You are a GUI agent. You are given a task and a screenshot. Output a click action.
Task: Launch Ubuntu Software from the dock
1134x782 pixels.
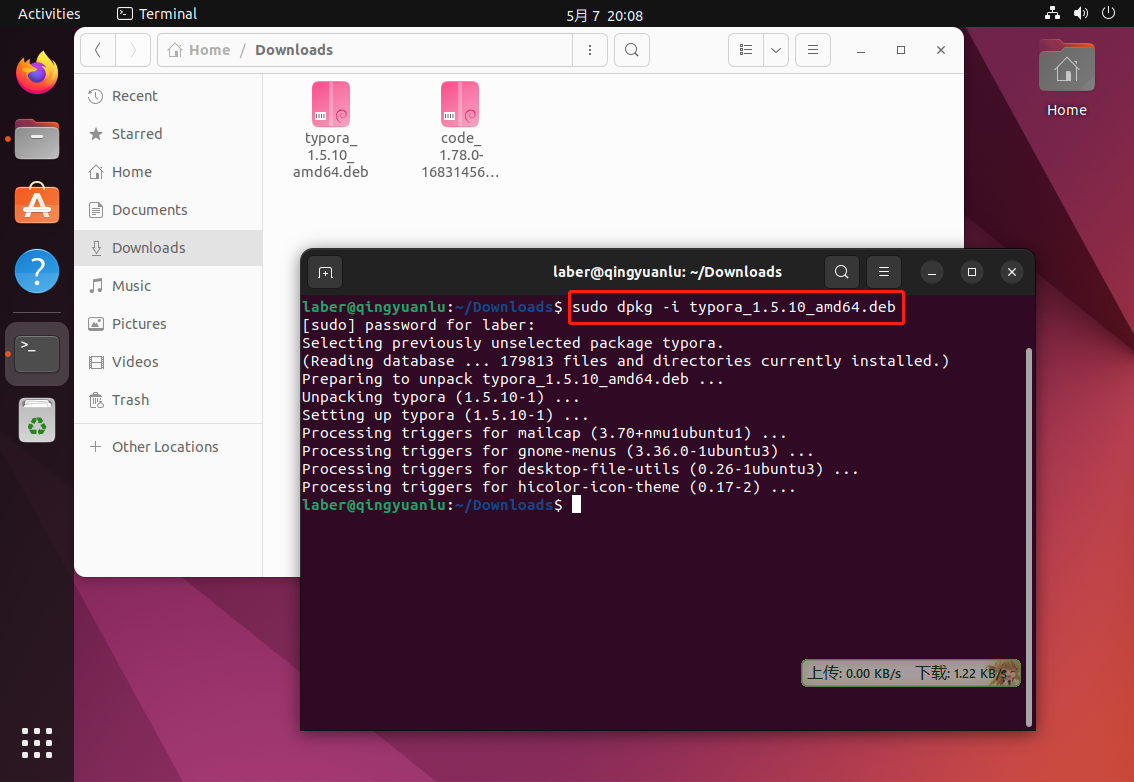37,204
